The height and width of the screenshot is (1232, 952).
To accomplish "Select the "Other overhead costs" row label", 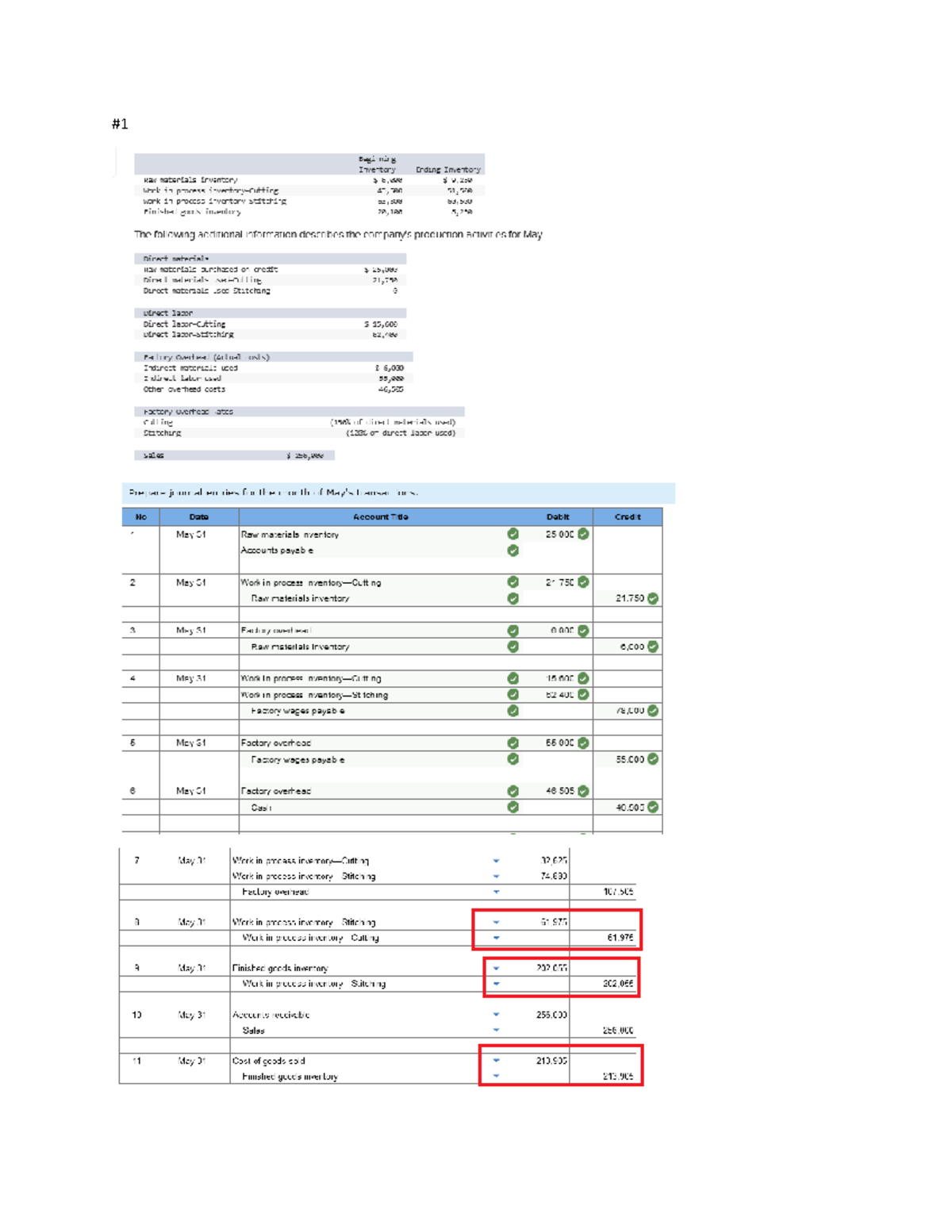I will (x=184, y=390).
